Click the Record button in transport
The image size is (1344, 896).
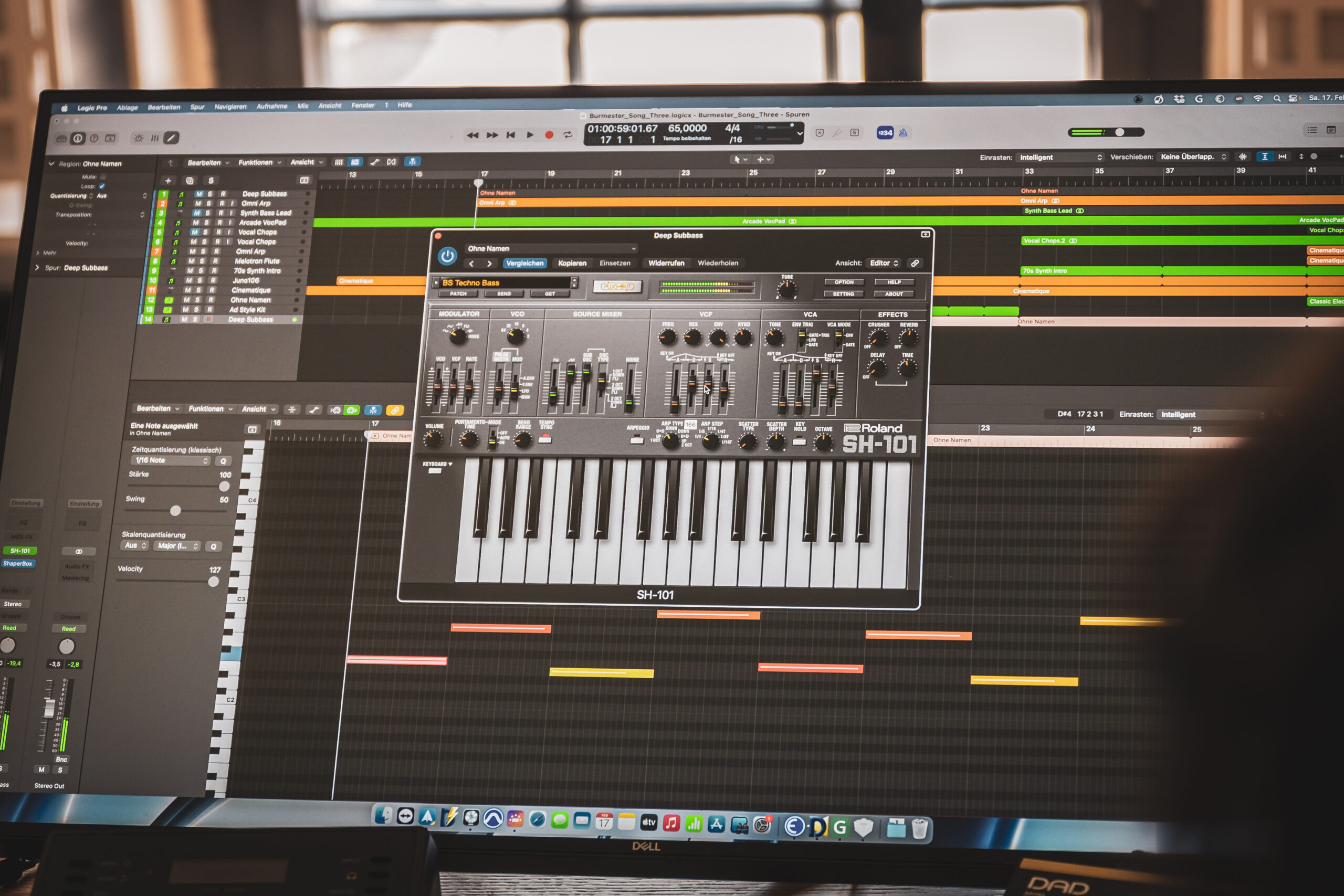pos(549,135)
